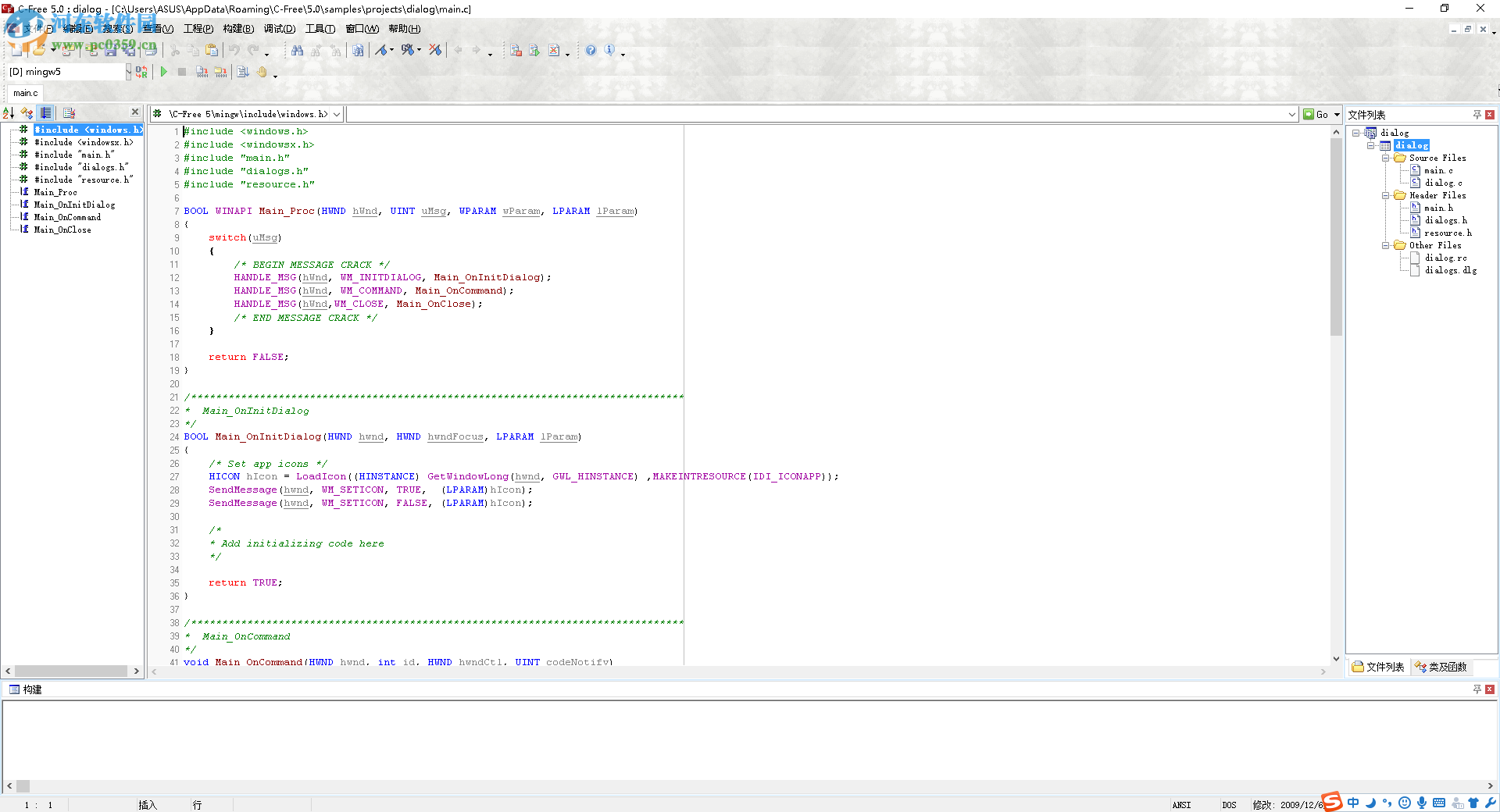Click the Save floppy disk icon
Screen dimensions: 1500x812
coord(110,51)
